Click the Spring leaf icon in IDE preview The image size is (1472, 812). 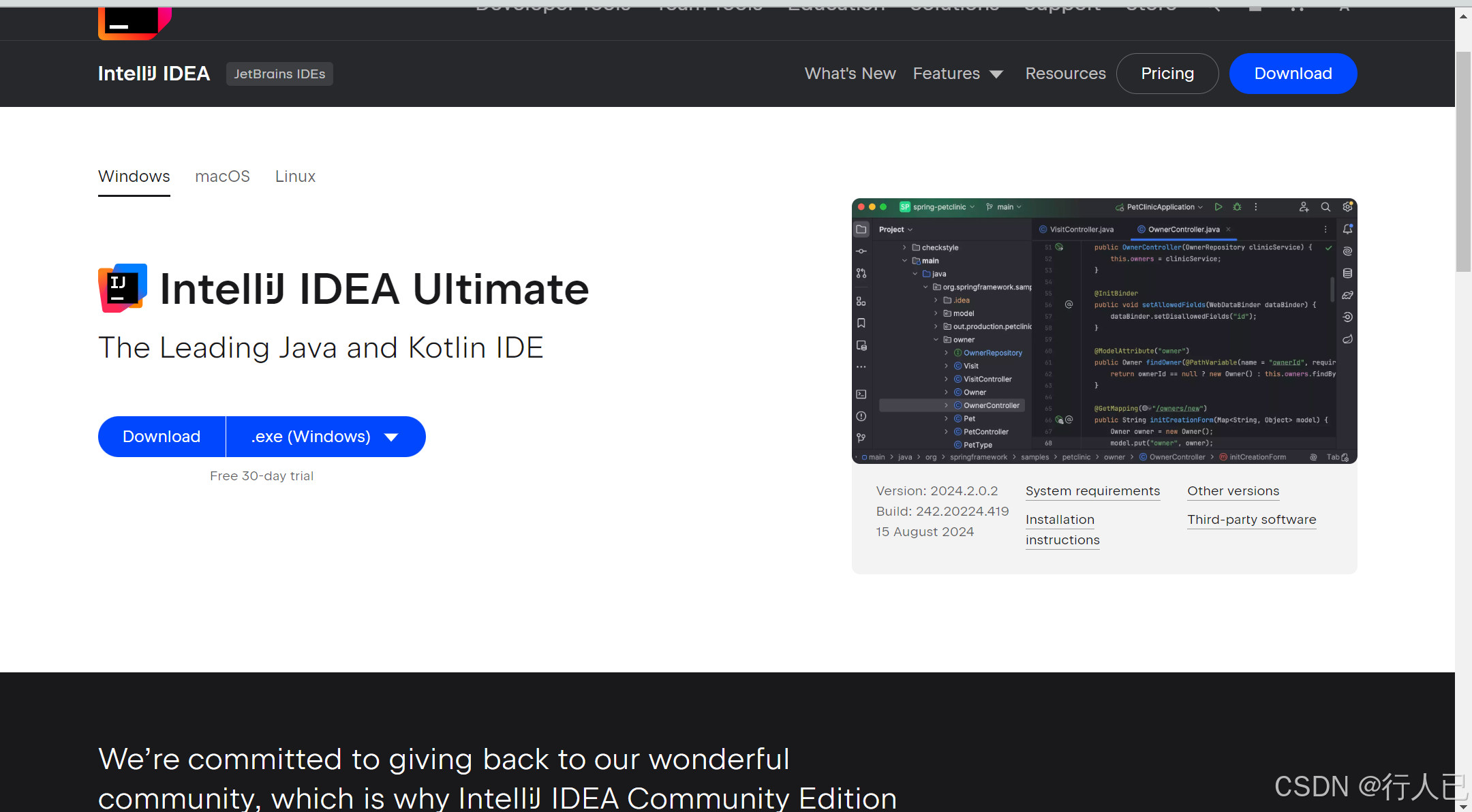coord(1347,339)
